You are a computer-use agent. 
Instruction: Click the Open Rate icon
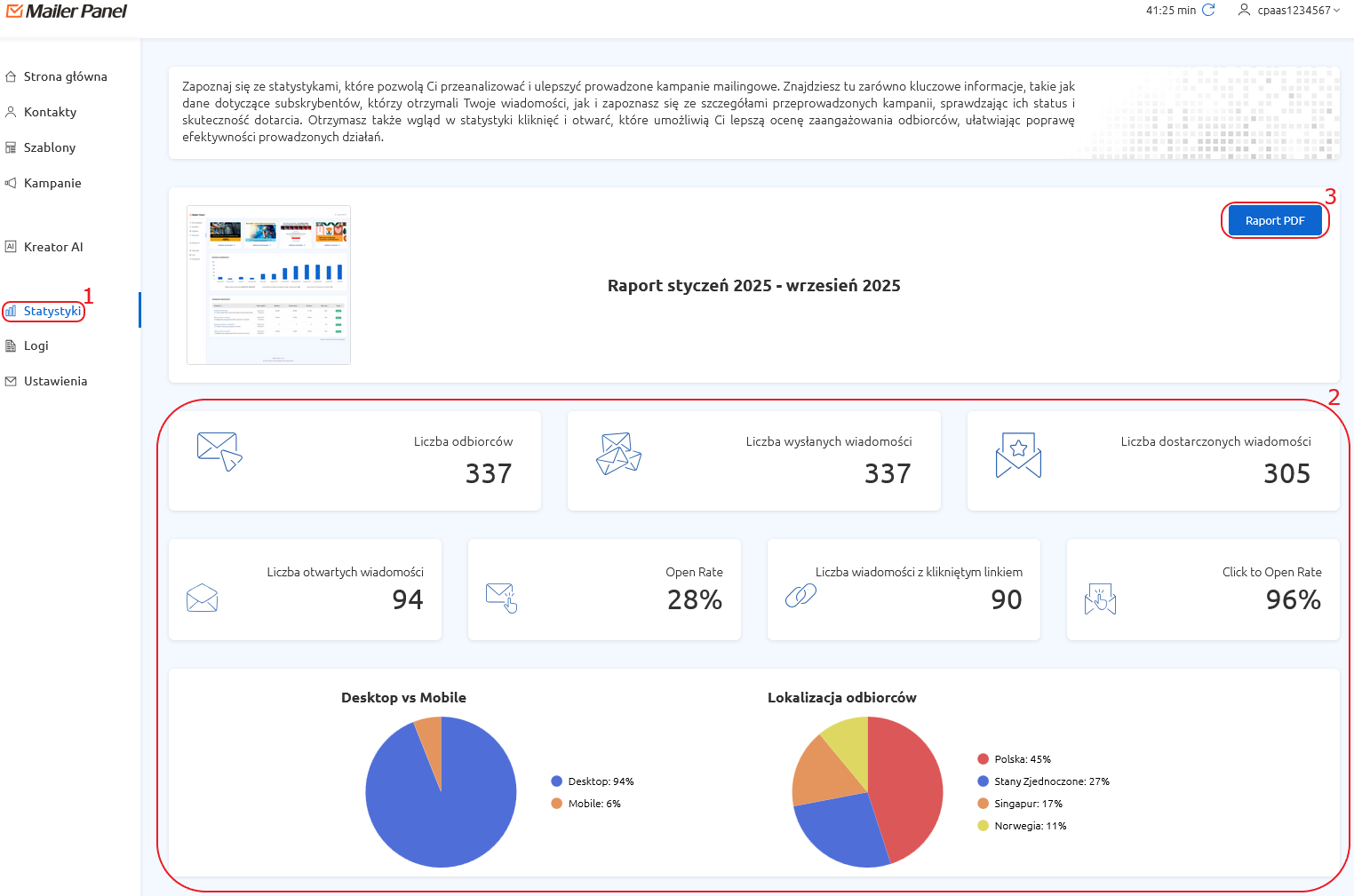coord(502,598)
